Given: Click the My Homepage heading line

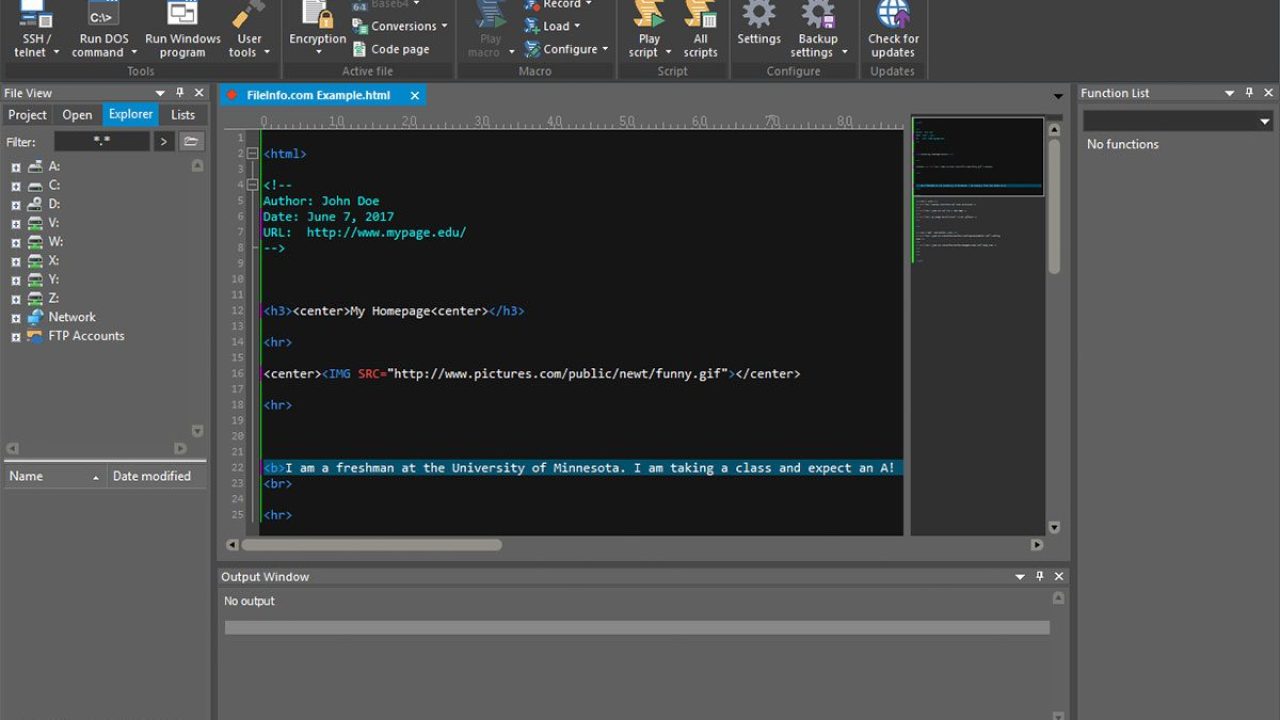Looking at the screenshot, I should click(x=394, y=311).
